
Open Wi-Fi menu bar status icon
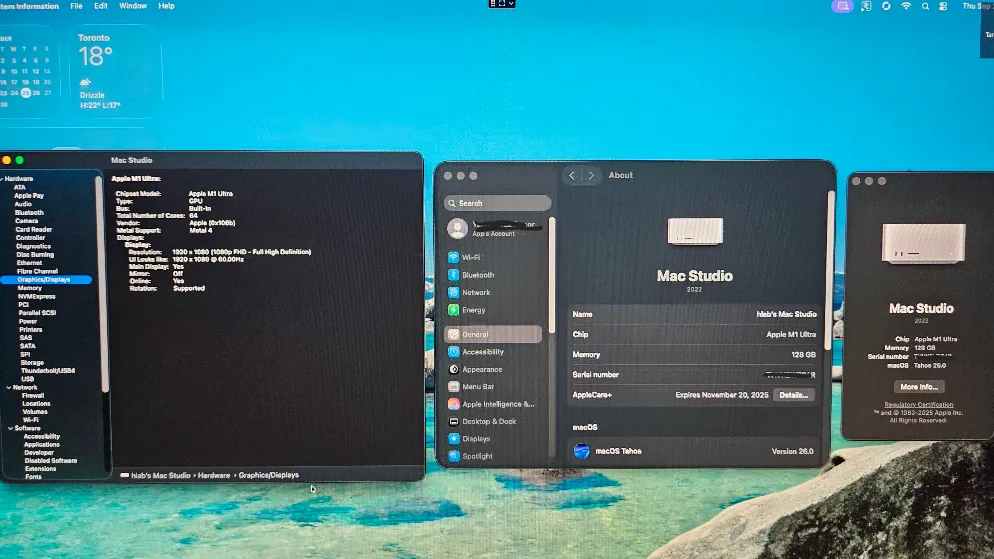coord(906,6)
